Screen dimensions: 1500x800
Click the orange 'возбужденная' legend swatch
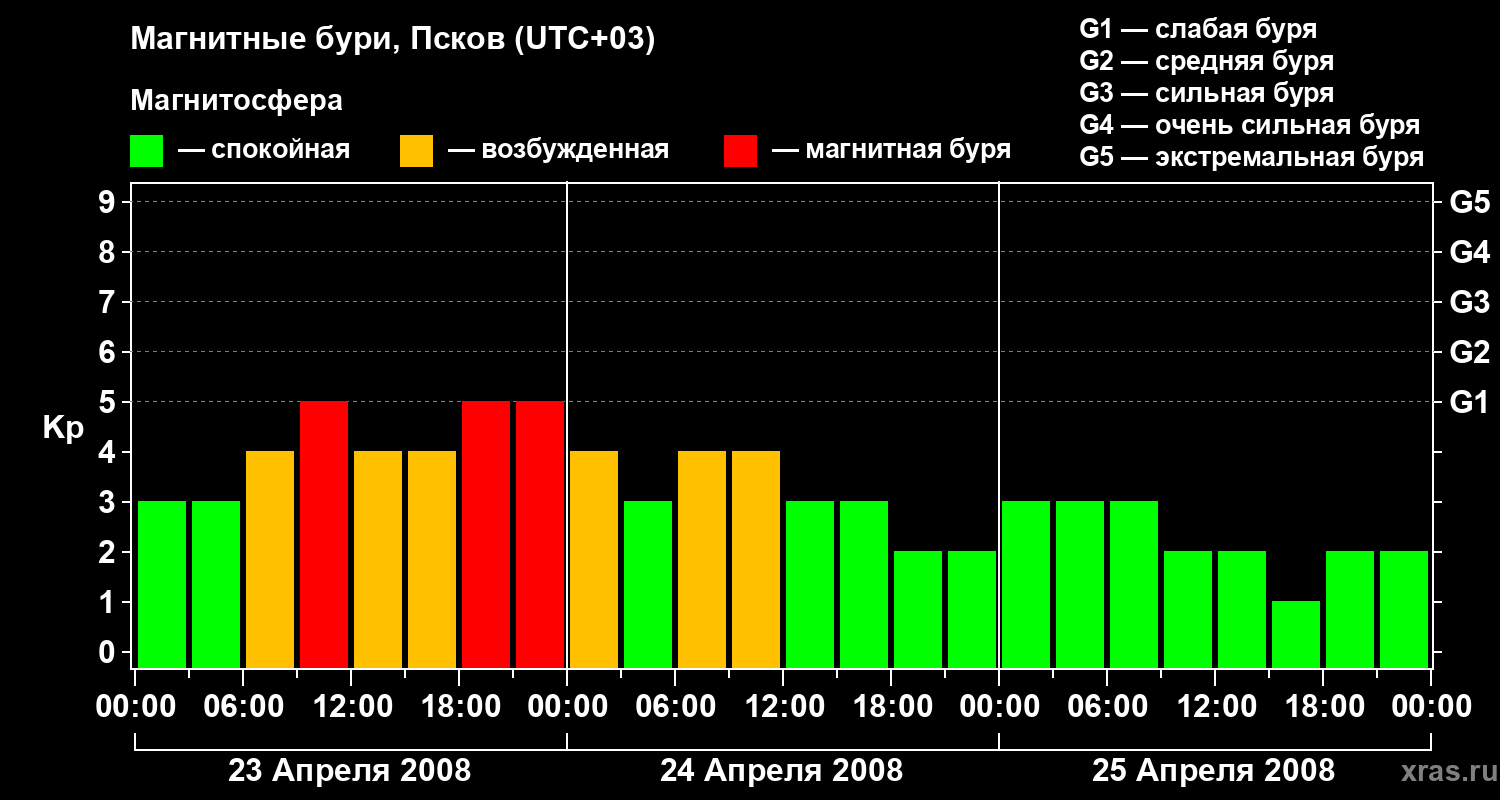click(416, 151)
